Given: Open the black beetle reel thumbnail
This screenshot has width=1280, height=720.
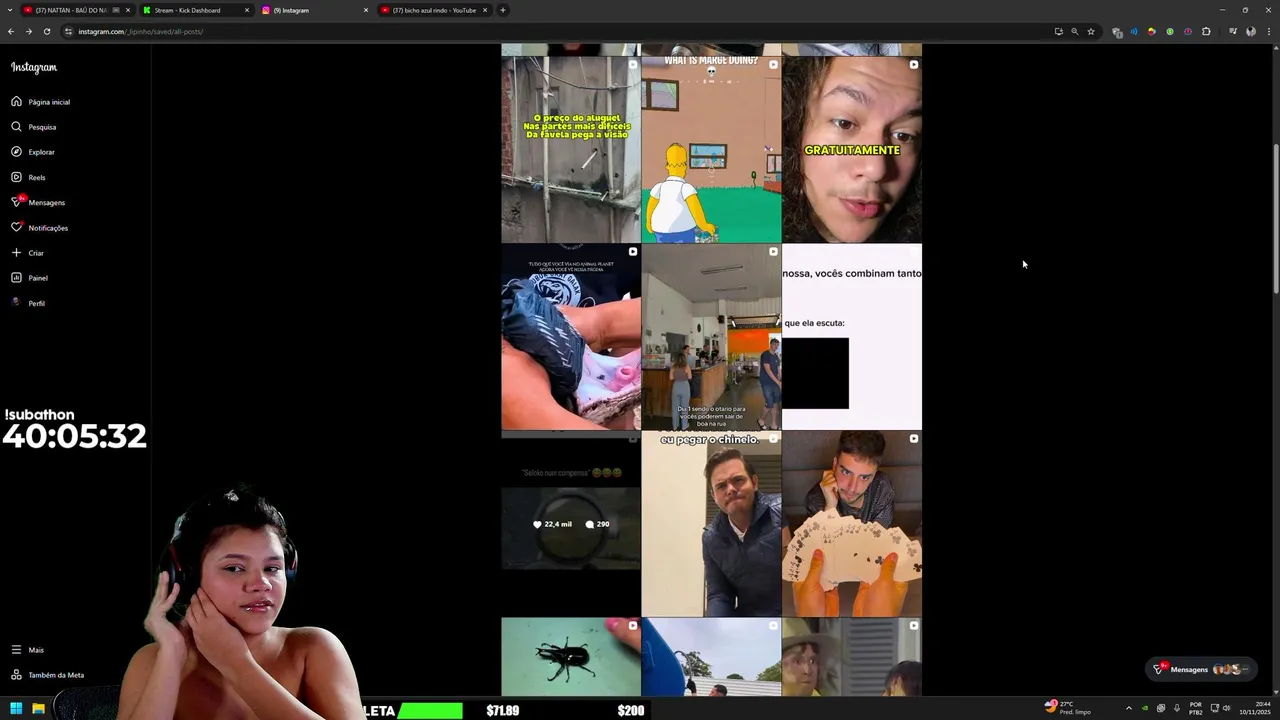Looking at the screenshot, I should (x=570, y=657).
